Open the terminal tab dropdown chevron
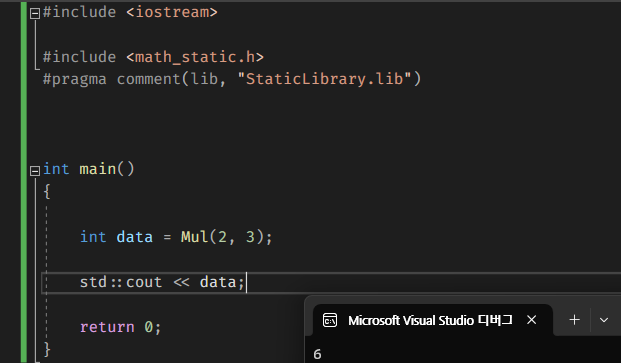 coord(604,320)
